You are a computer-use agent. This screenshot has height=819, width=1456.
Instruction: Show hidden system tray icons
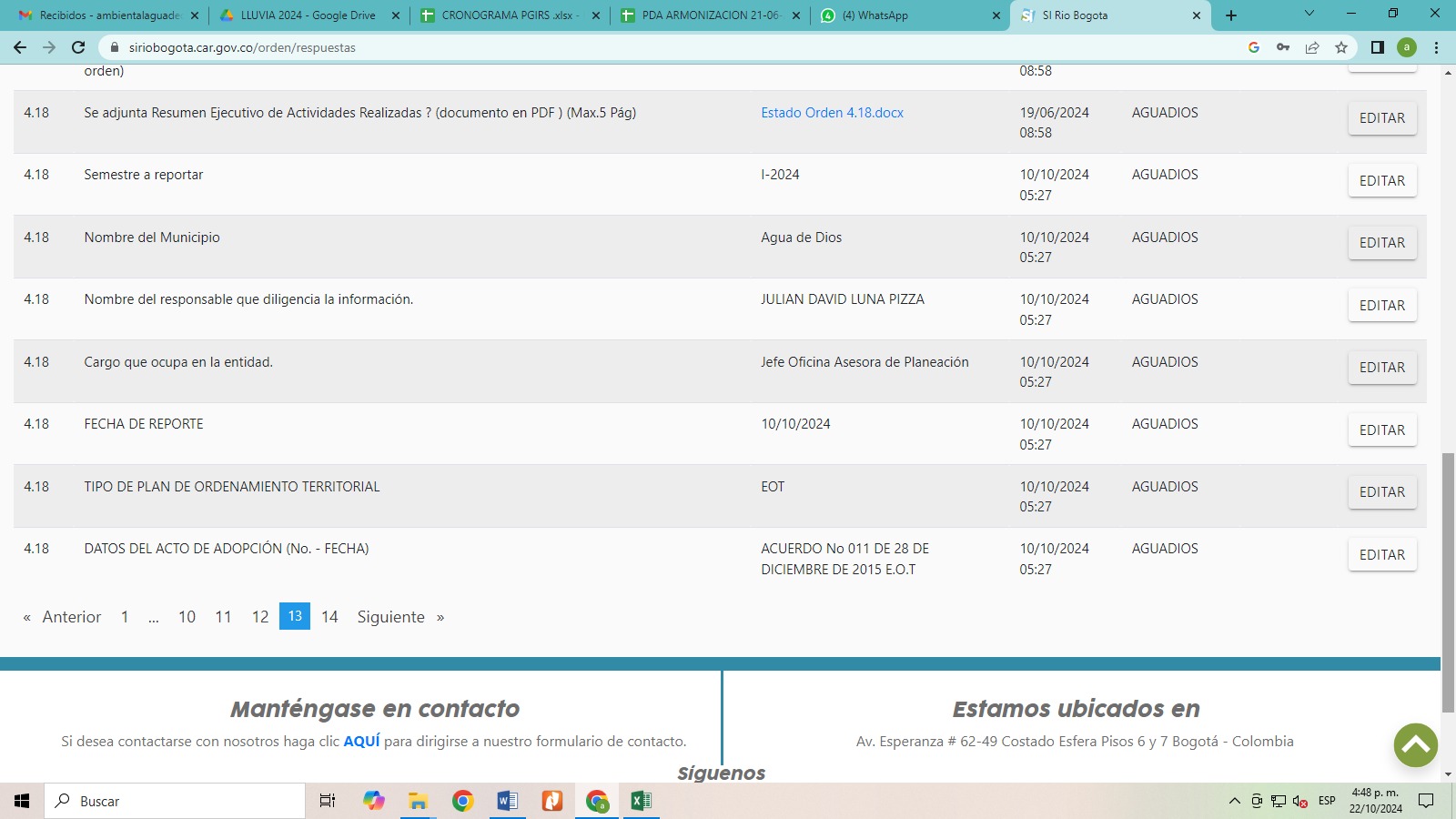(1234, 801)
